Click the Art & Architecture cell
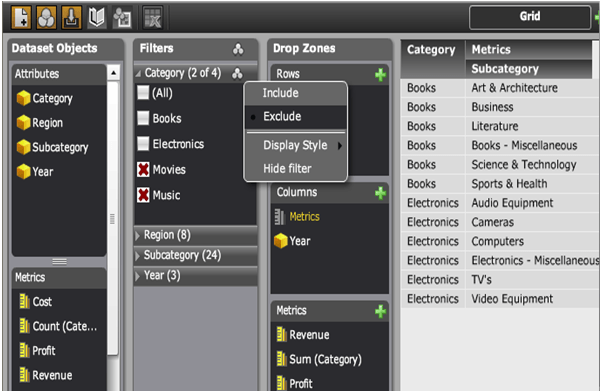The height and width of the screenshot is (391, 602). coord(532,88)
